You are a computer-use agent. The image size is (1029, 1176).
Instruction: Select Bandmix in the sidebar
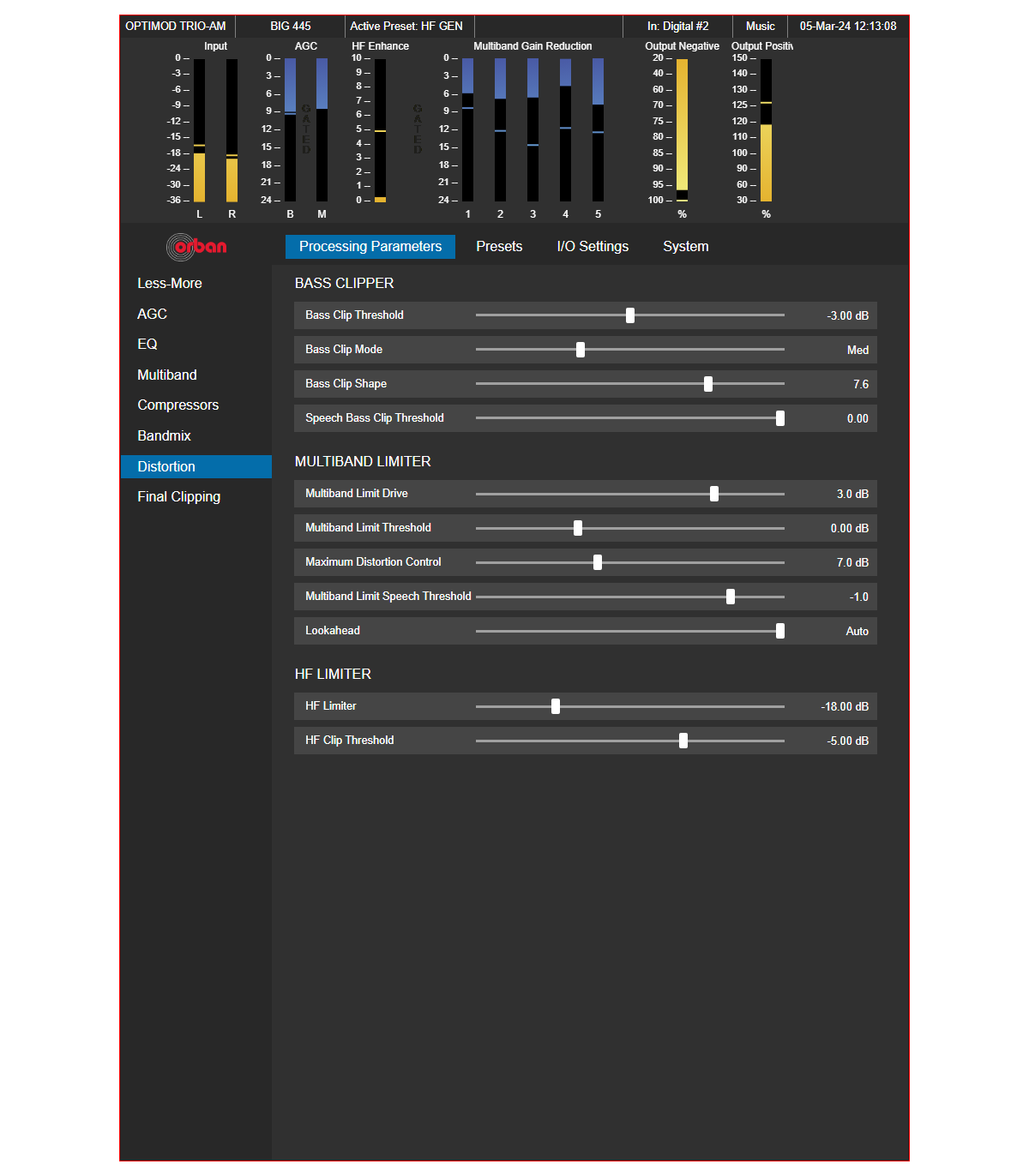tap(165, 436)
